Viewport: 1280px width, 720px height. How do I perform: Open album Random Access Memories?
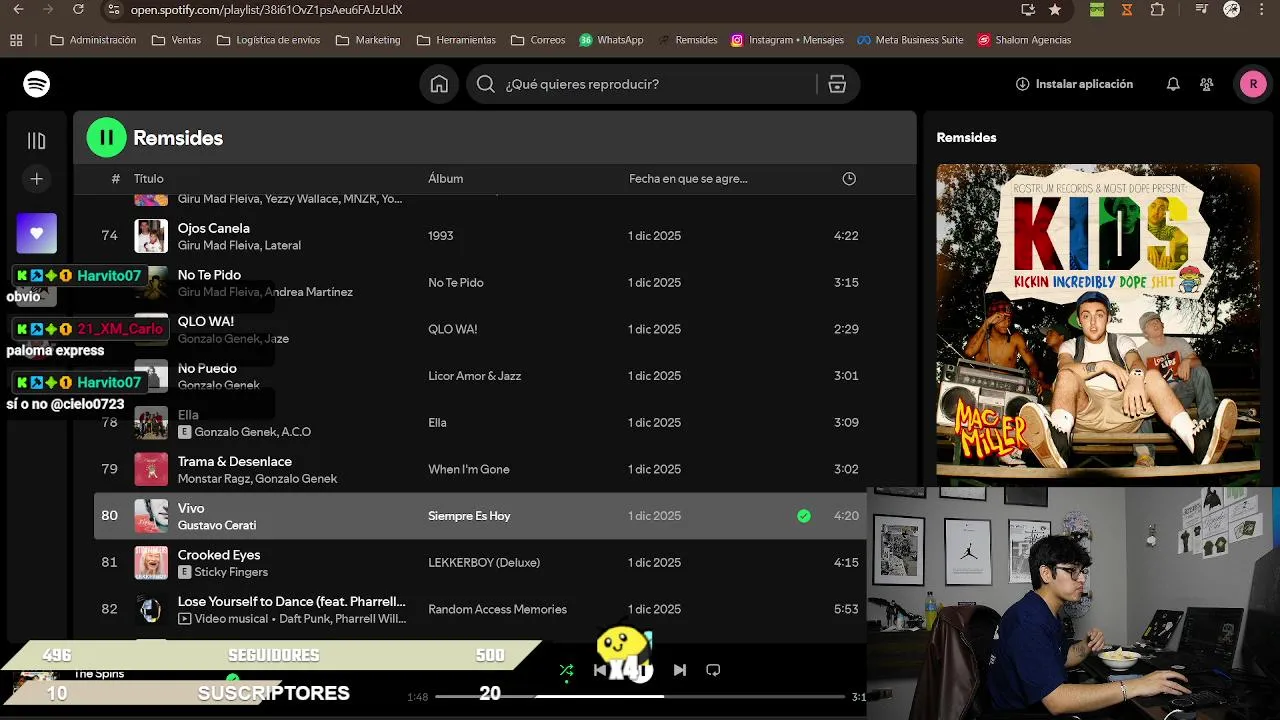(x=497, y=609)
